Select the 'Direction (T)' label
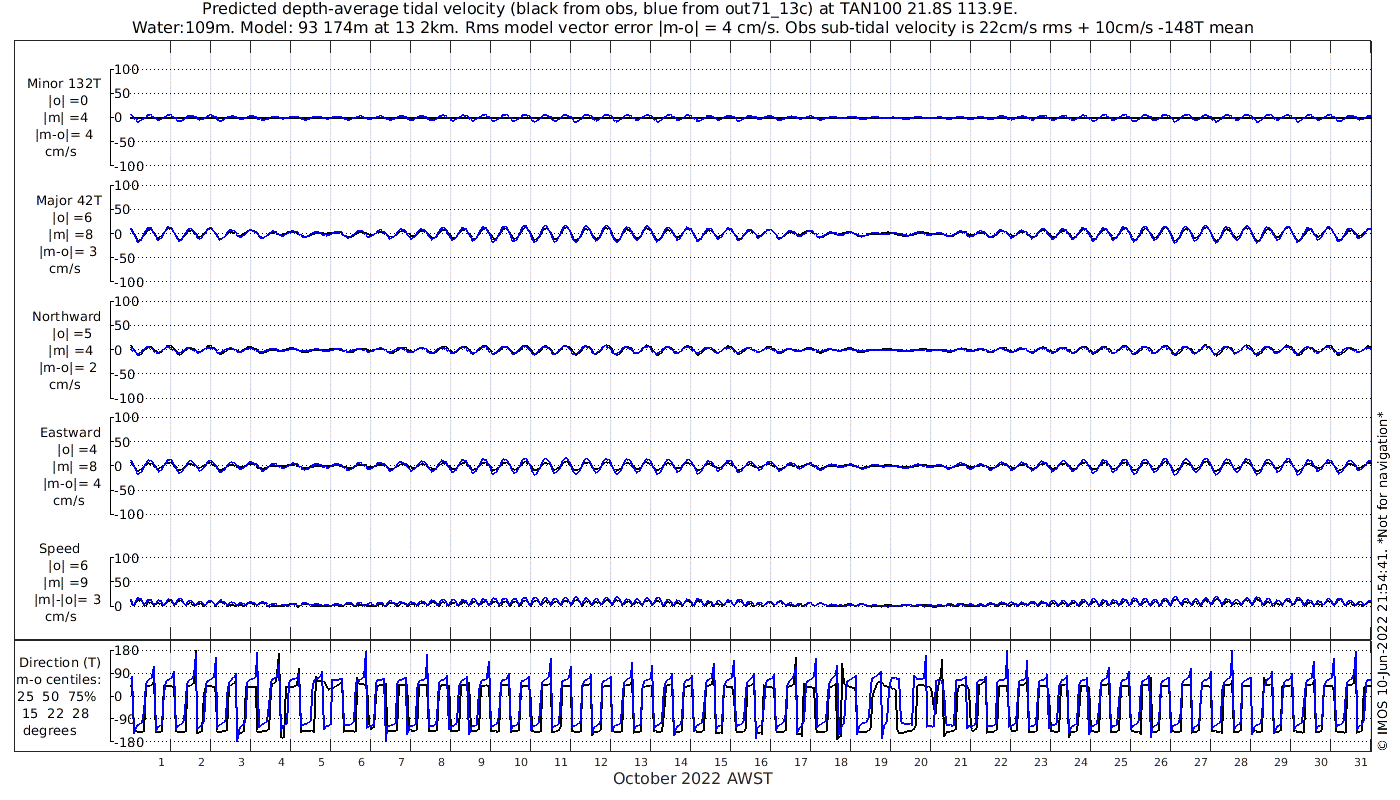This screenshot has height=800, width=1400. click(x=60, y=663)
